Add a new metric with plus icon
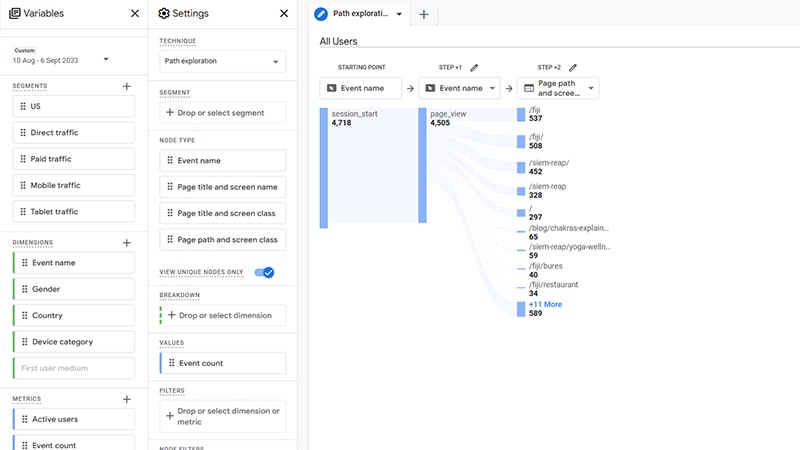 click(x=127, y=399)
